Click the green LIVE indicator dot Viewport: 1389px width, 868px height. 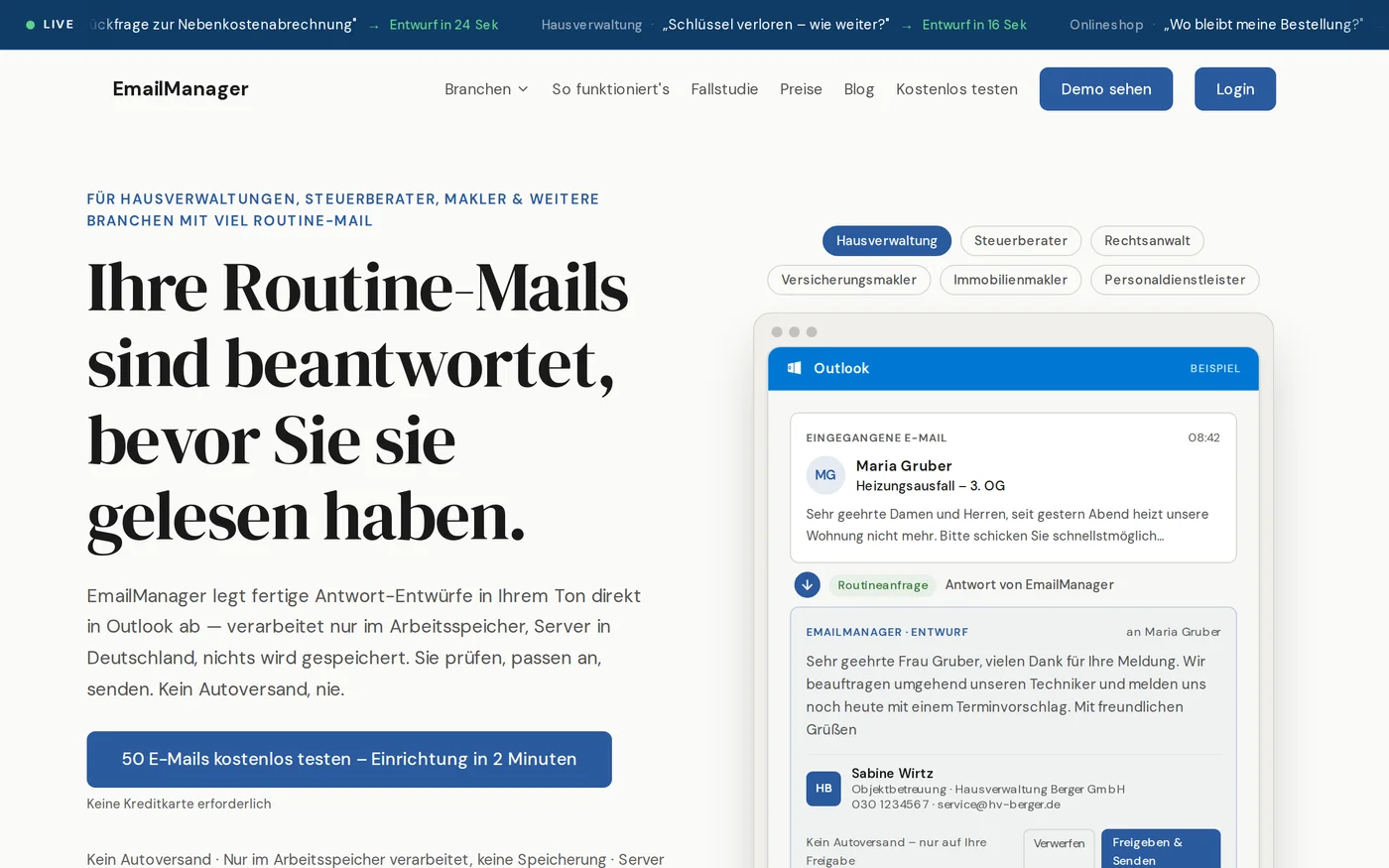pyautogui.click(x=31, y=25)
